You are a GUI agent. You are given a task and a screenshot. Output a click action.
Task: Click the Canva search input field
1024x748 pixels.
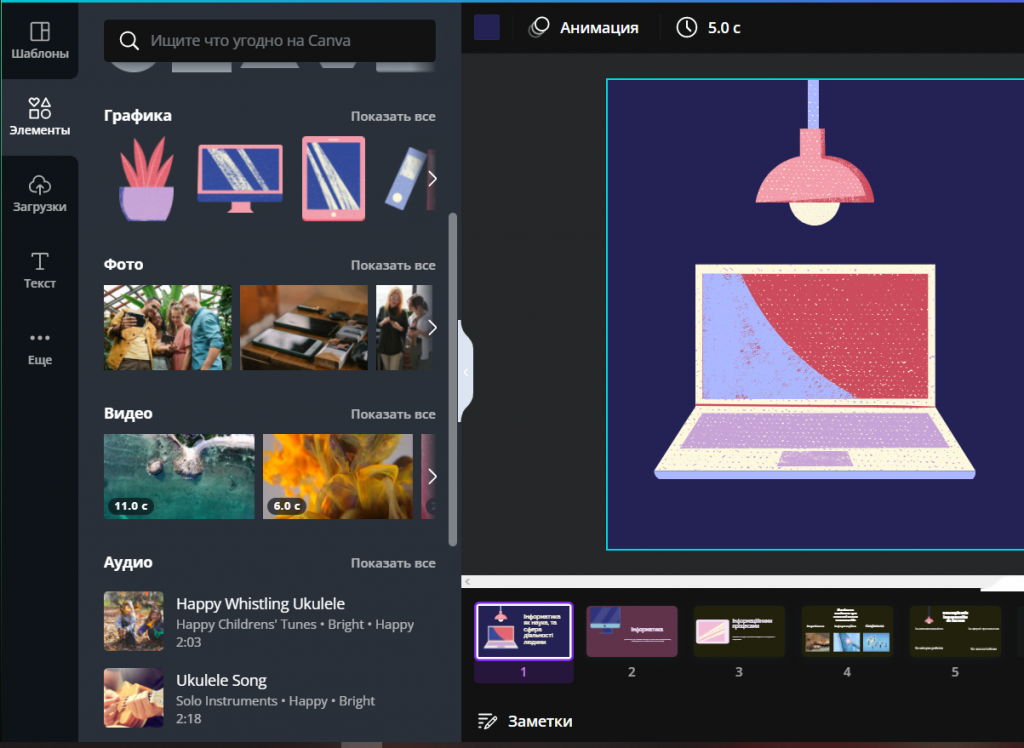(285, 41)
